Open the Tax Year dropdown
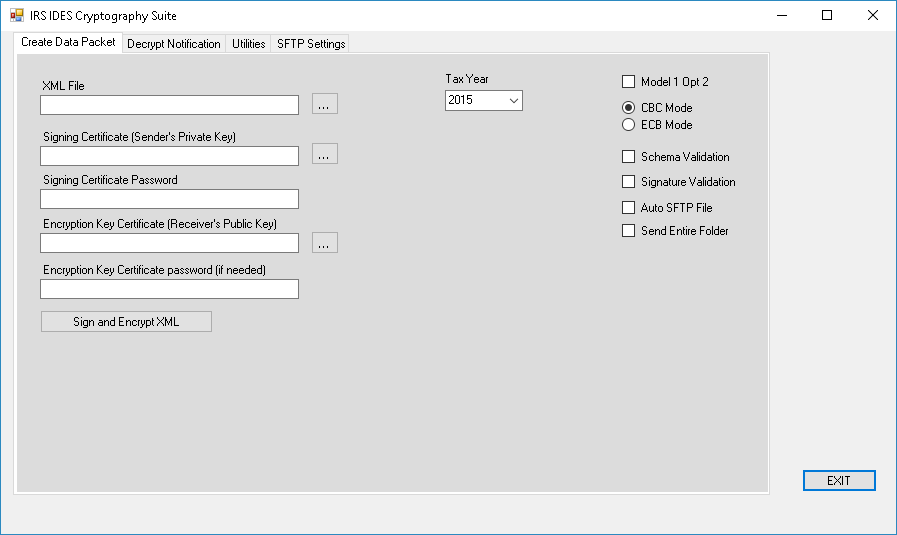Image resolution: width=897 pixels, height=535 pixels. pos(483,101)
